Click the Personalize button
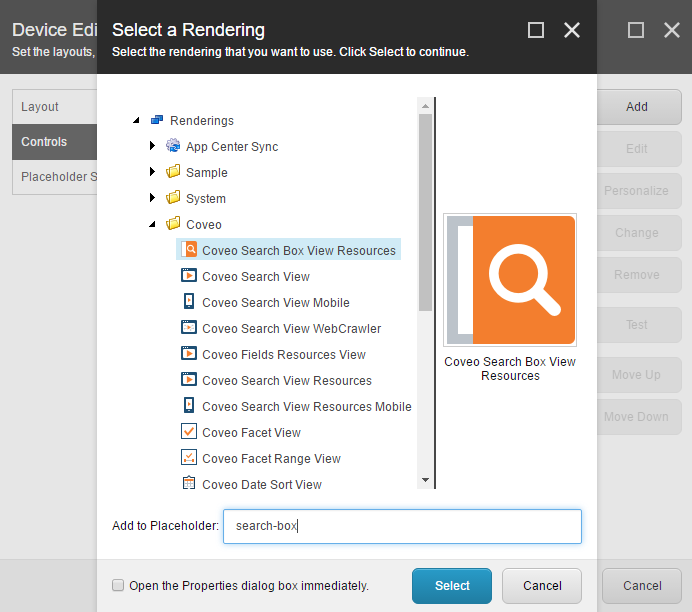The image size is (692, 612). [x=639, y=191]
